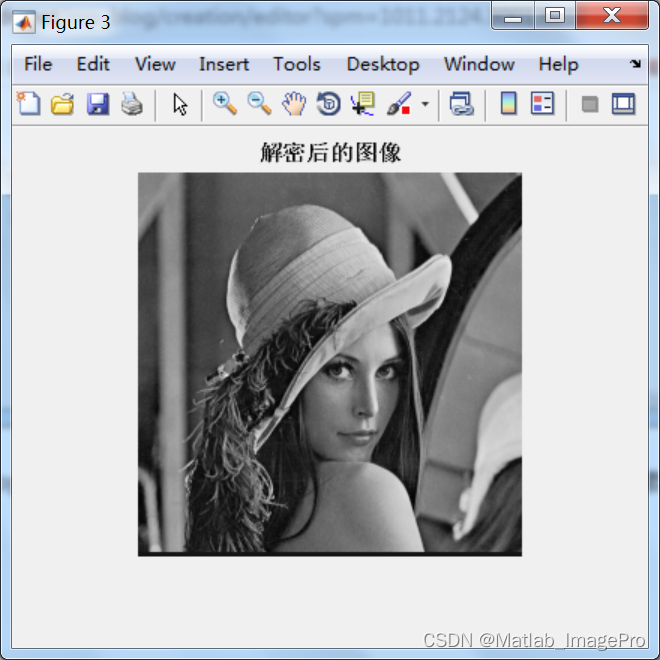The height and width of the screenshot is (660, 660).
Task: Open the brush color dropdown arrow
Action: coord(425,104)
